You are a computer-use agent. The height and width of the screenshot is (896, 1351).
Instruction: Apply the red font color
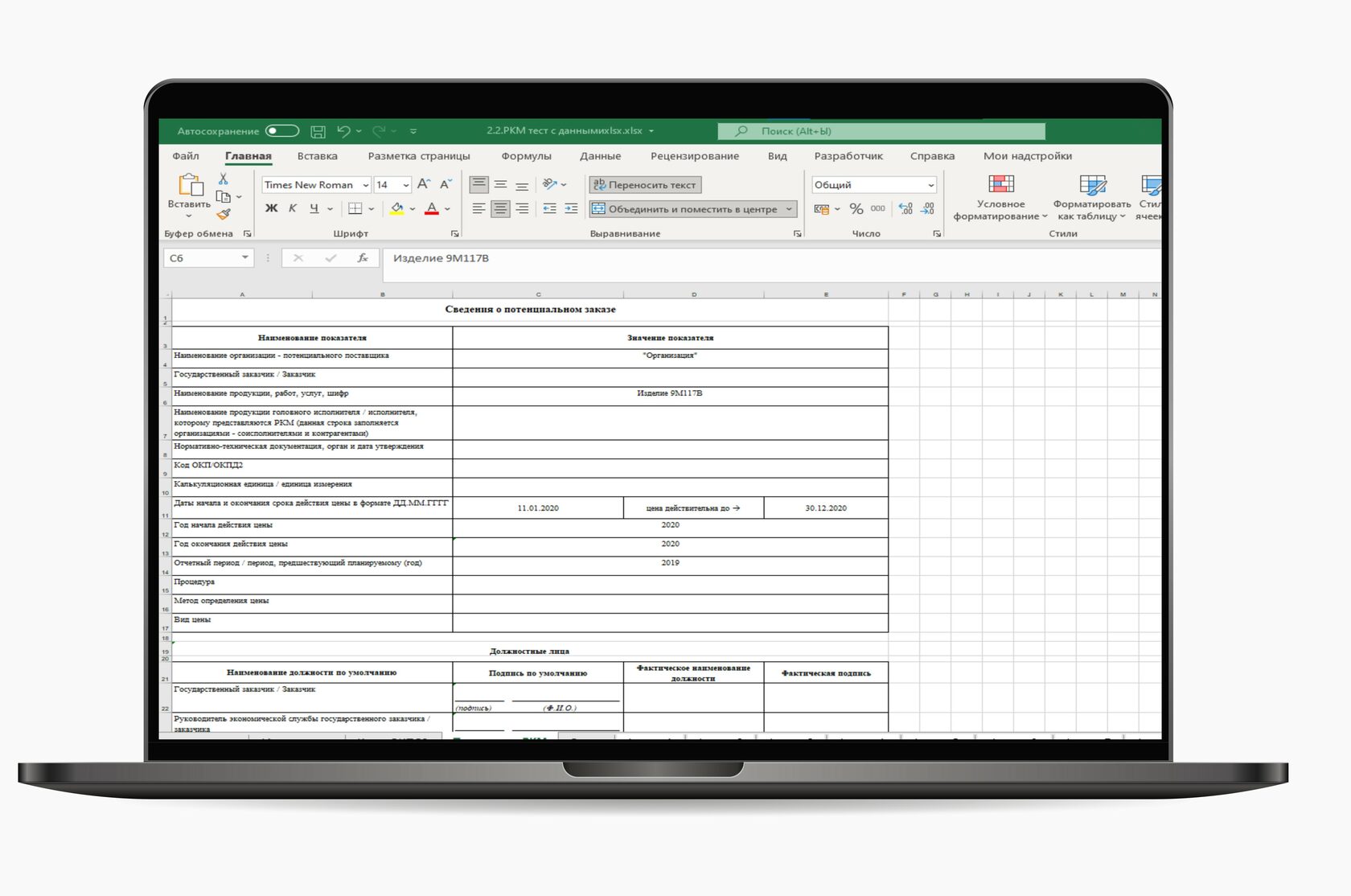coord(432,208)
